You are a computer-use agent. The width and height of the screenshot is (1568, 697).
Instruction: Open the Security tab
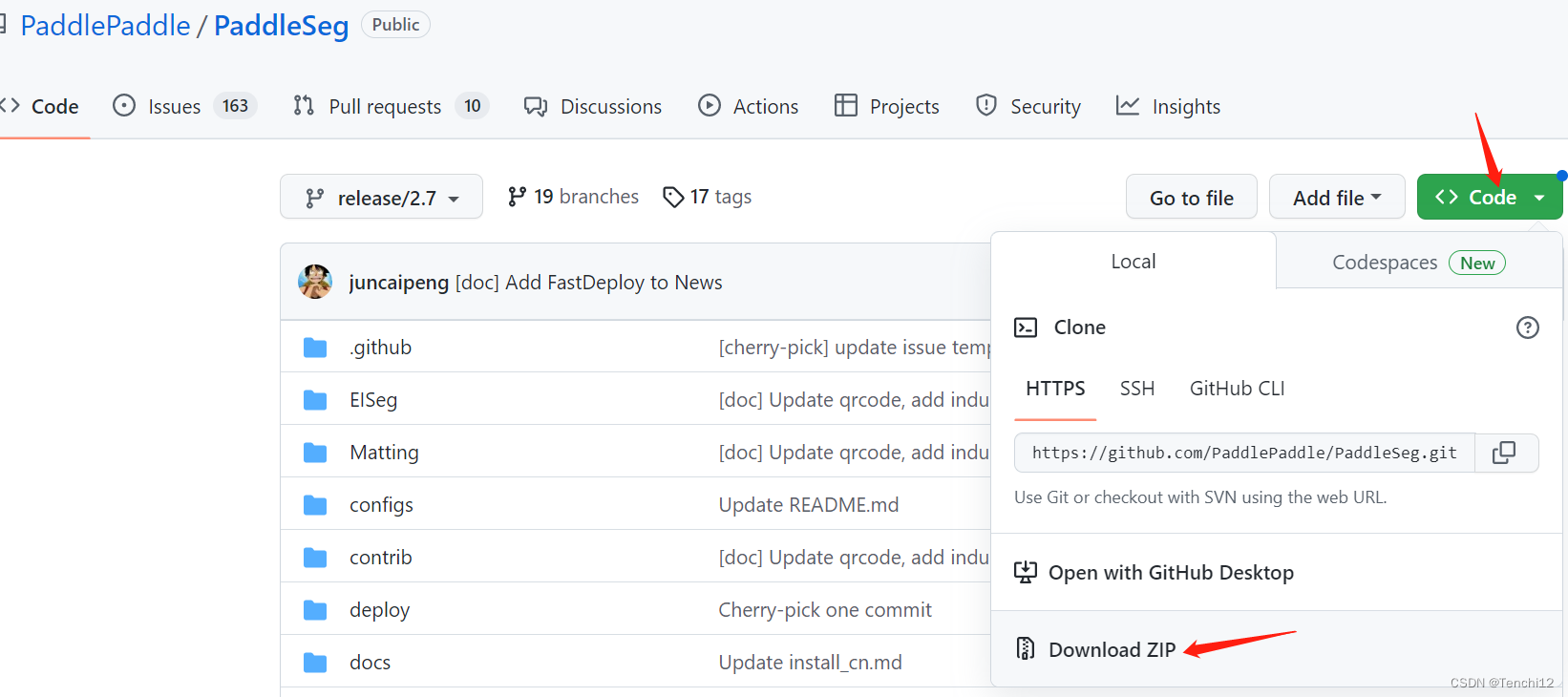(x=1028, y=106)
